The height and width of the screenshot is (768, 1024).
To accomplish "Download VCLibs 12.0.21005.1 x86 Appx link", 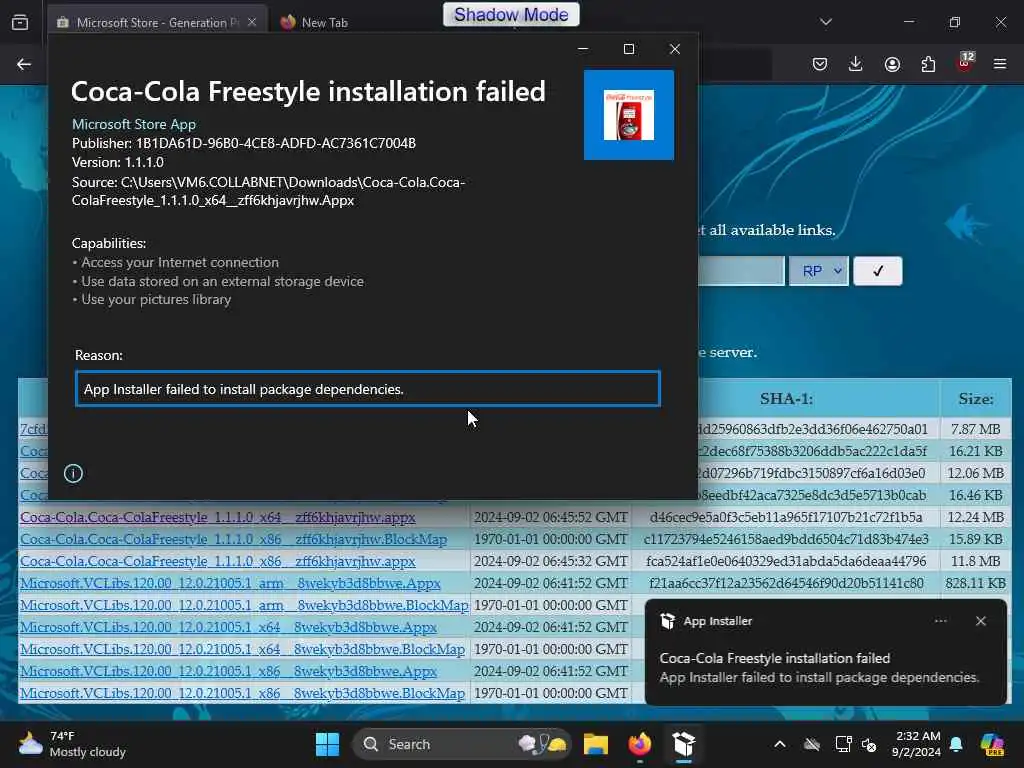I will click(x=228, y=671).
